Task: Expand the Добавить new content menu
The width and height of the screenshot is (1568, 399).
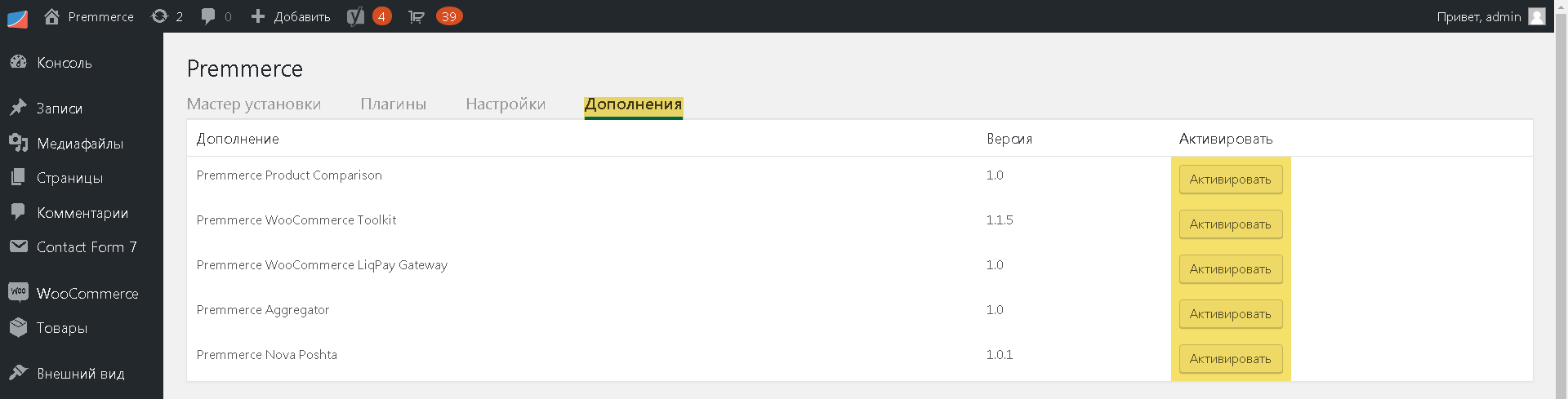Action: tap(290, 16)
